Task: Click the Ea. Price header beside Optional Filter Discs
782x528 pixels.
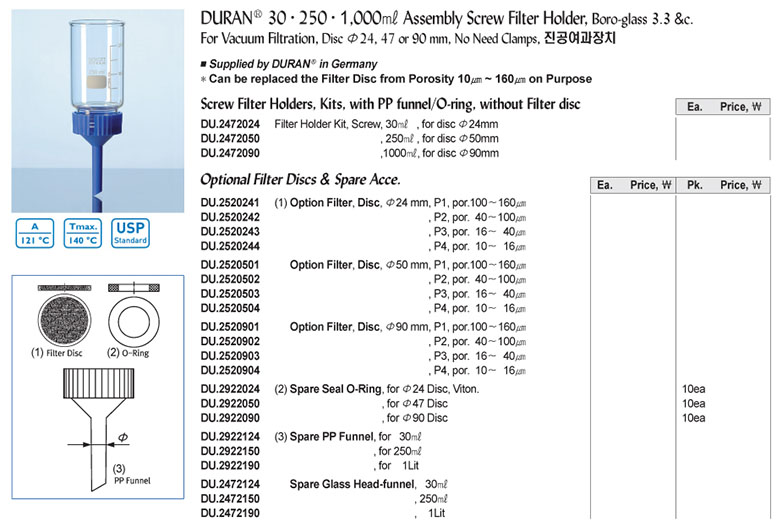Action: click(632, 185)
